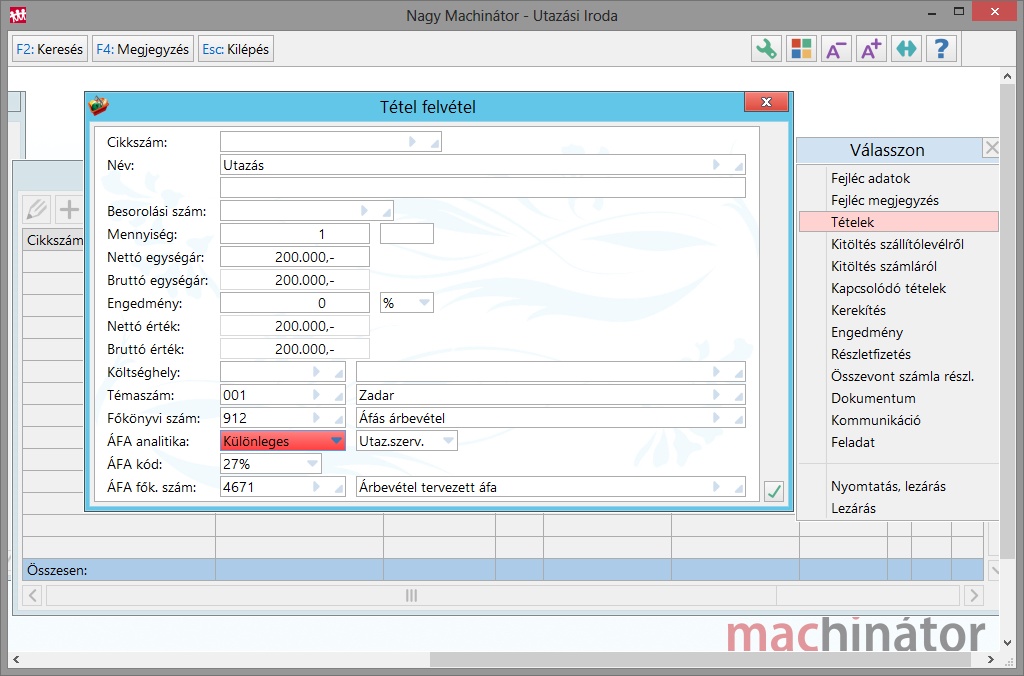Click Főkönyvi szám 912 lookup arrow
1024x676 pixels.
pyautogui.click(x=316, y=418)
